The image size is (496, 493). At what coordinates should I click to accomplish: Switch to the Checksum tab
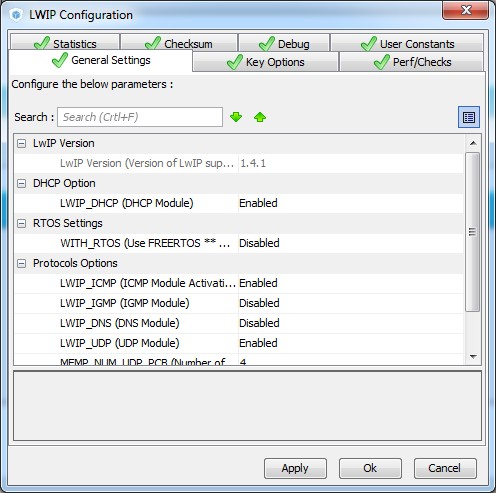(x=179, y=43)
